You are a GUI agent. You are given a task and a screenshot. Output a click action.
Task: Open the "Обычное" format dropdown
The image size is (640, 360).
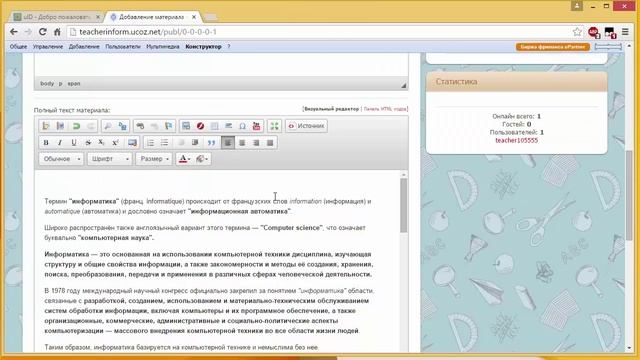point(62,159)
